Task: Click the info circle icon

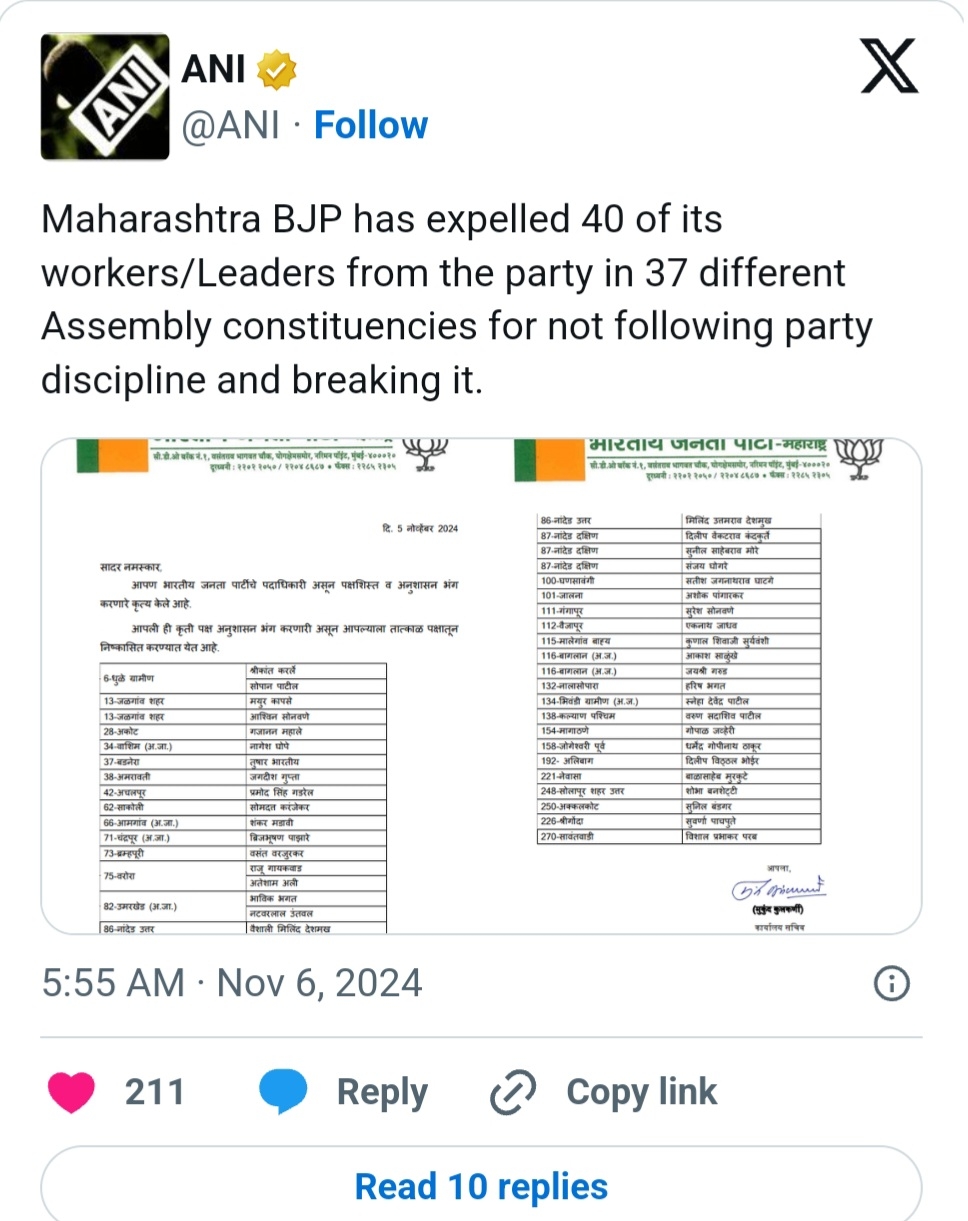Action: [x=891, y=984]
